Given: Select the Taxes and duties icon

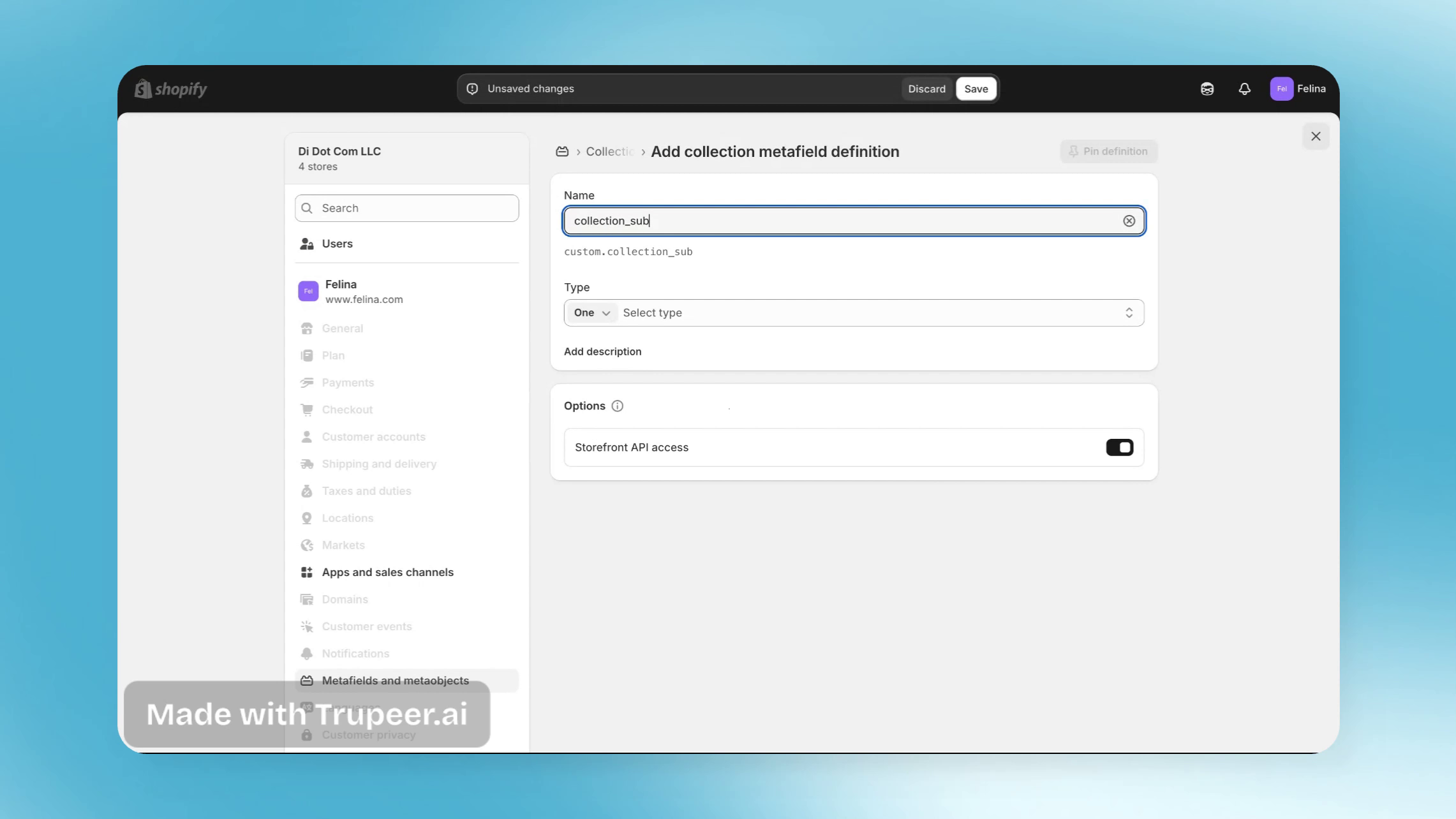Looking at the screenshot, I should pyautogui.click(x=307, y=491).
